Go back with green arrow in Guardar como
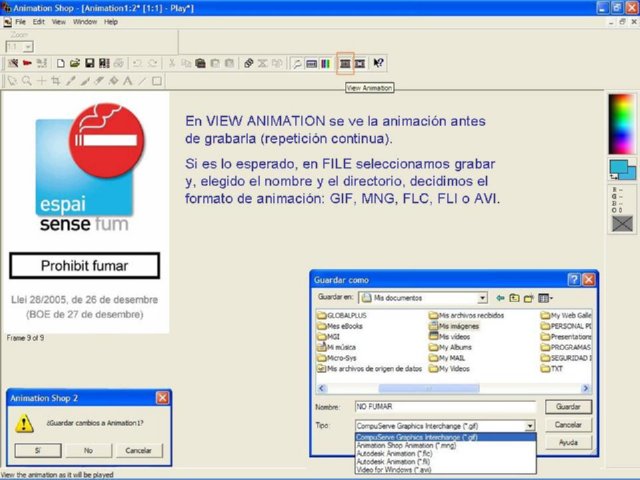 pos(500,298)
